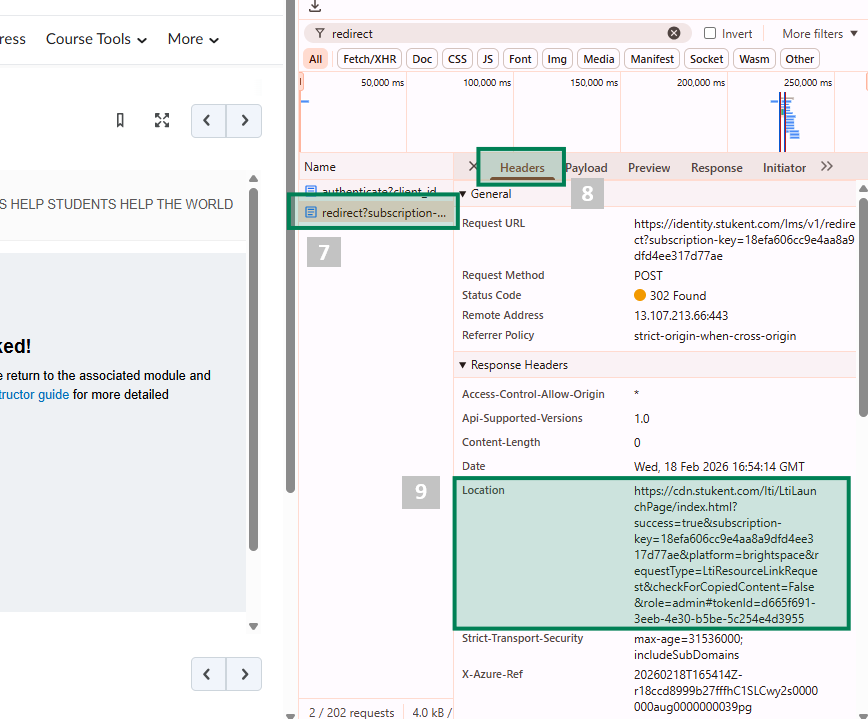868x719 pixels.
Task: Switch to the Preview tab
Action: [x=649, y=168]
